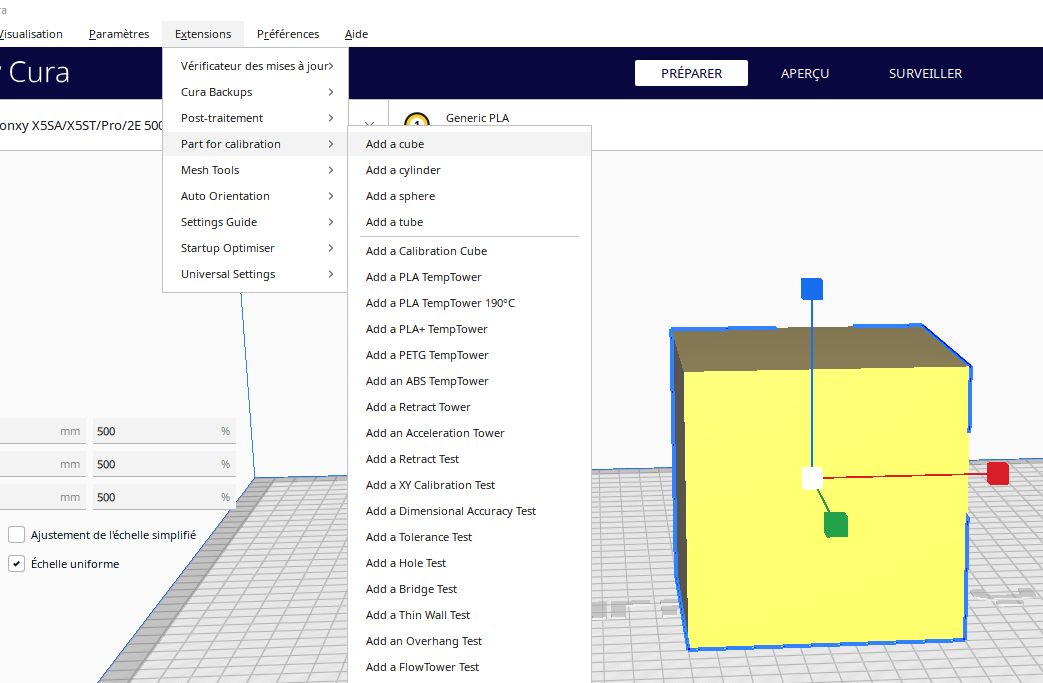Choose Add a cube

coord(470,144)
